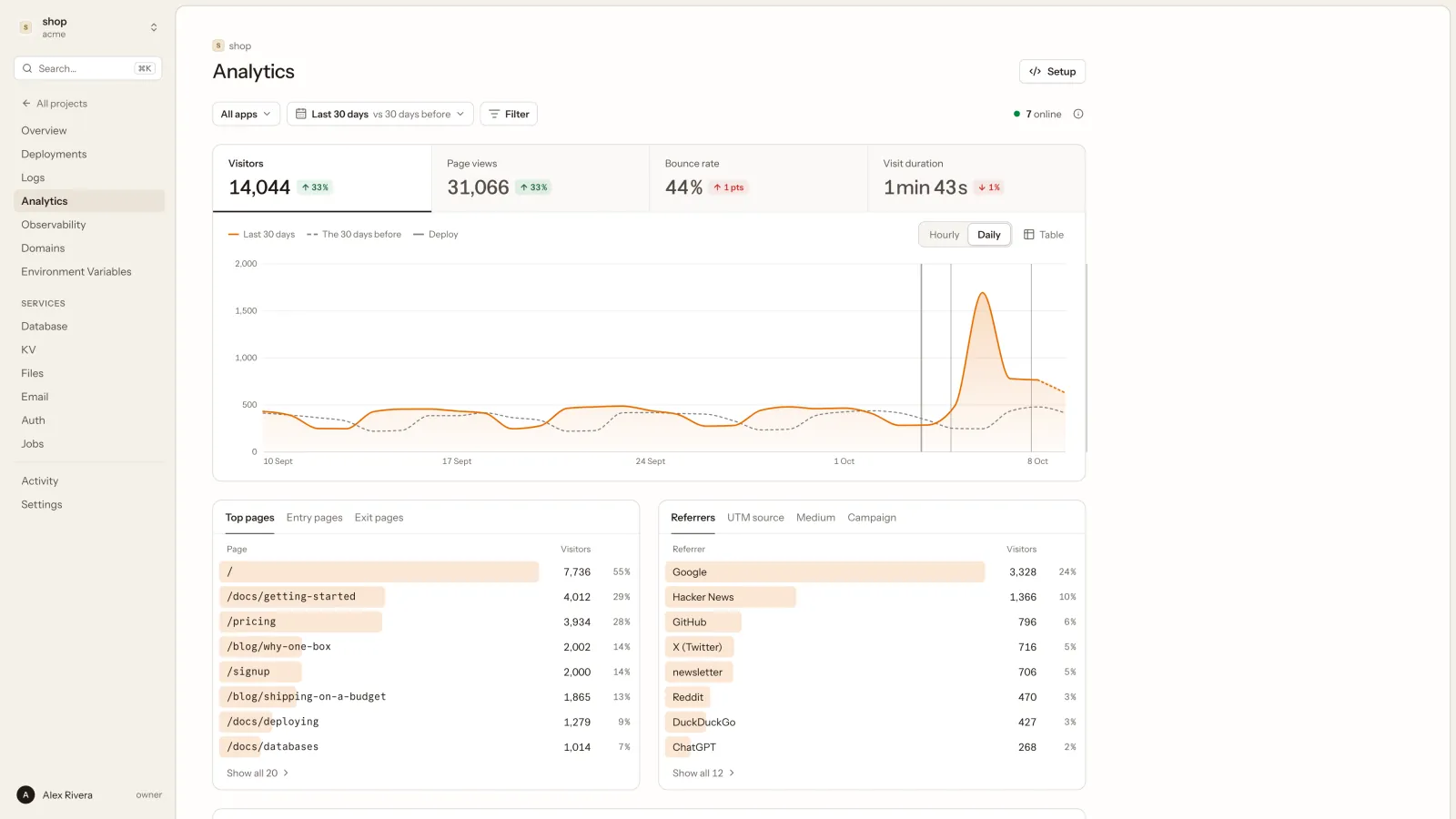Image resolution: width=1456 pixels, height=819 pixels.
Task: Click the filter lines icon
Action: [494, 114]
